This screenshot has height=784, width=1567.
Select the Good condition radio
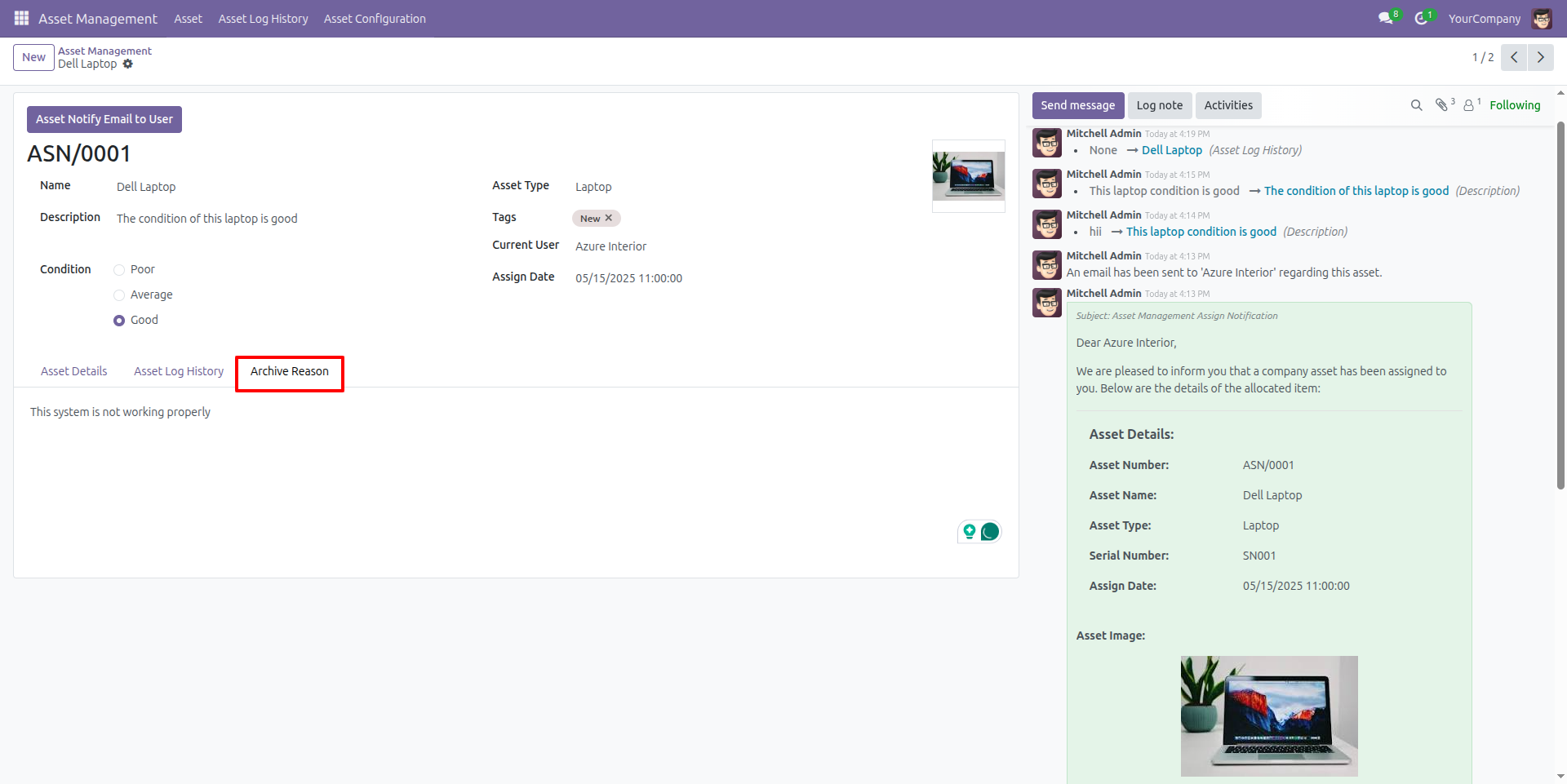[119, 320]
